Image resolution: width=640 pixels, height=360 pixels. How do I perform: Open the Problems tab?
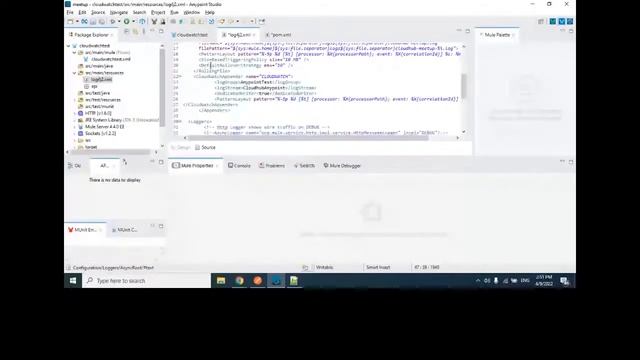[x=272, y=166]
